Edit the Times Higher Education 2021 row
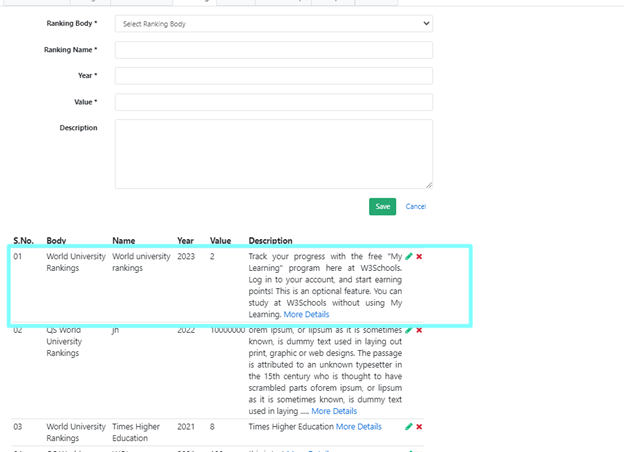Image resolution: width=624 pixels, height=452 pixels. 409,427
